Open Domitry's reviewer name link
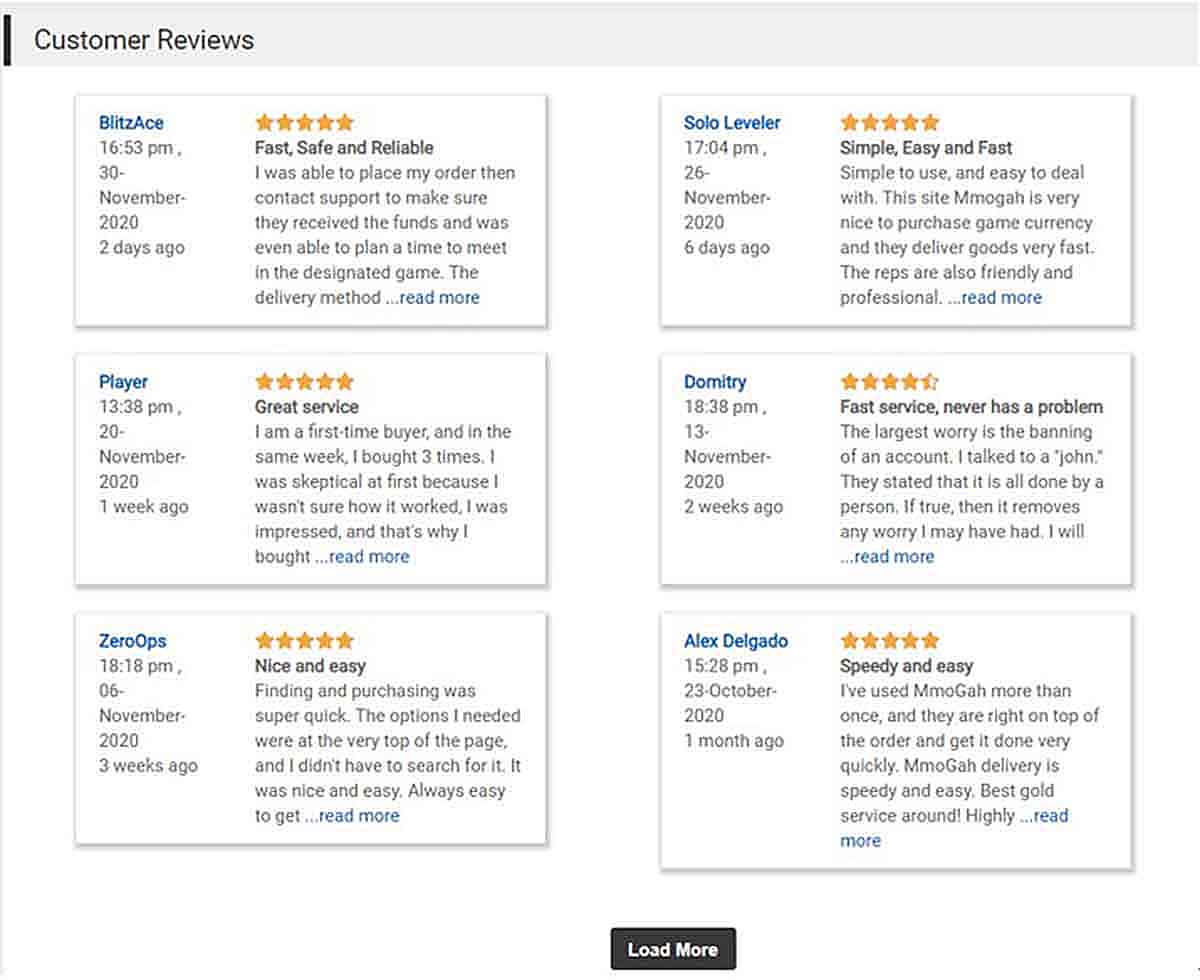This screenshot has width=1200, height=980. coord(715,382)
